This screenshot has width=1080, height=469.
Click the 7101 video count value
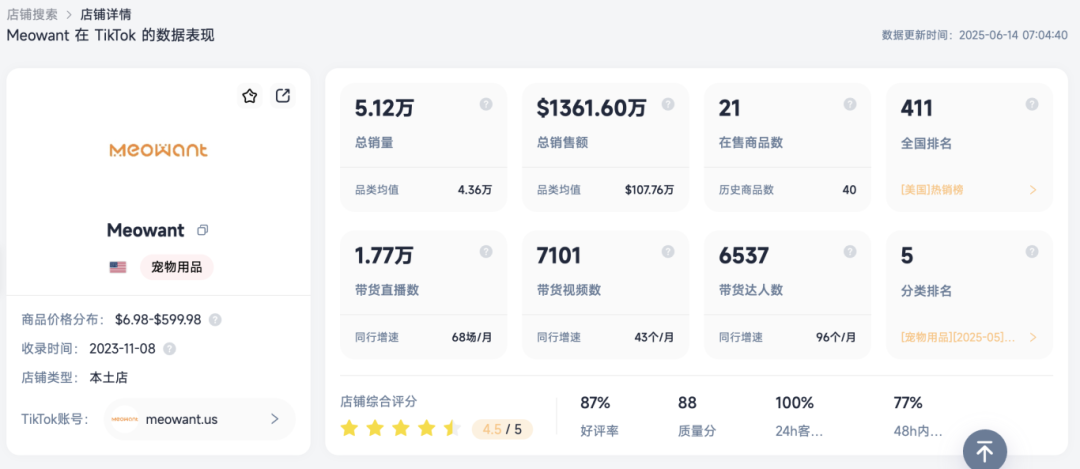[559, 256]
